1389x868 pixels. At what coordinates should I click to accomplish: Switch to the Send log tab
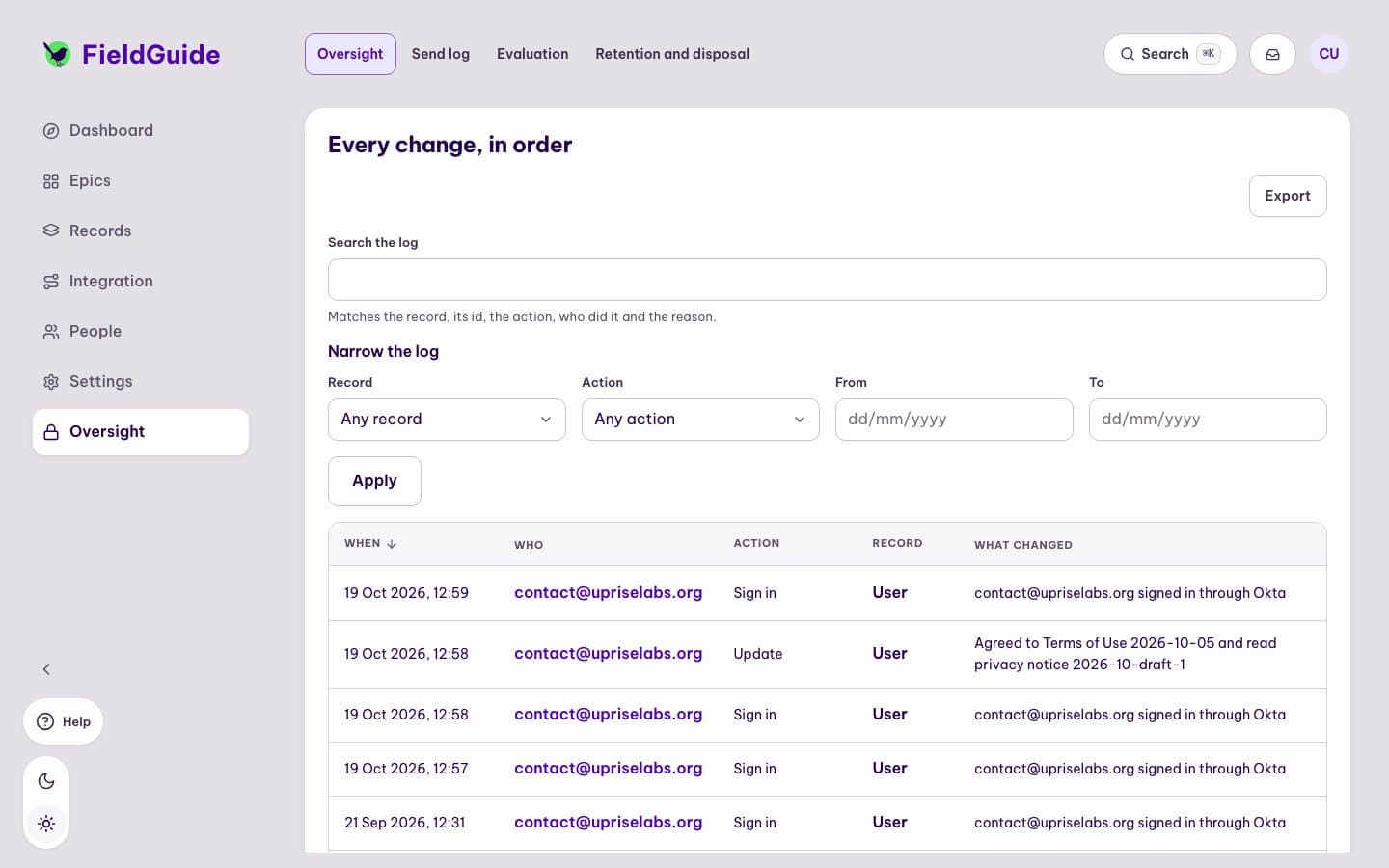441,54
